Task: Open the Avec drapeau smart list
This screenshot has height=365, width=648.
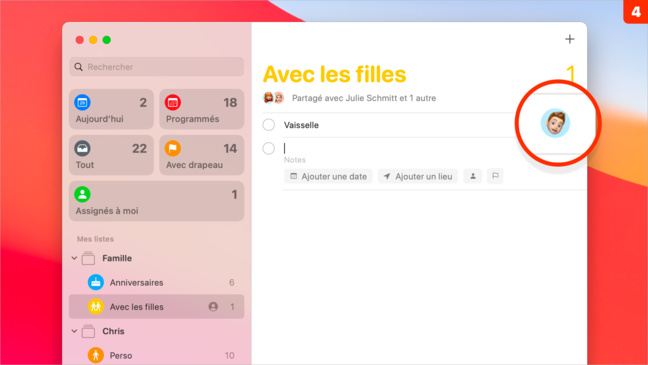Action: [202, 155]
